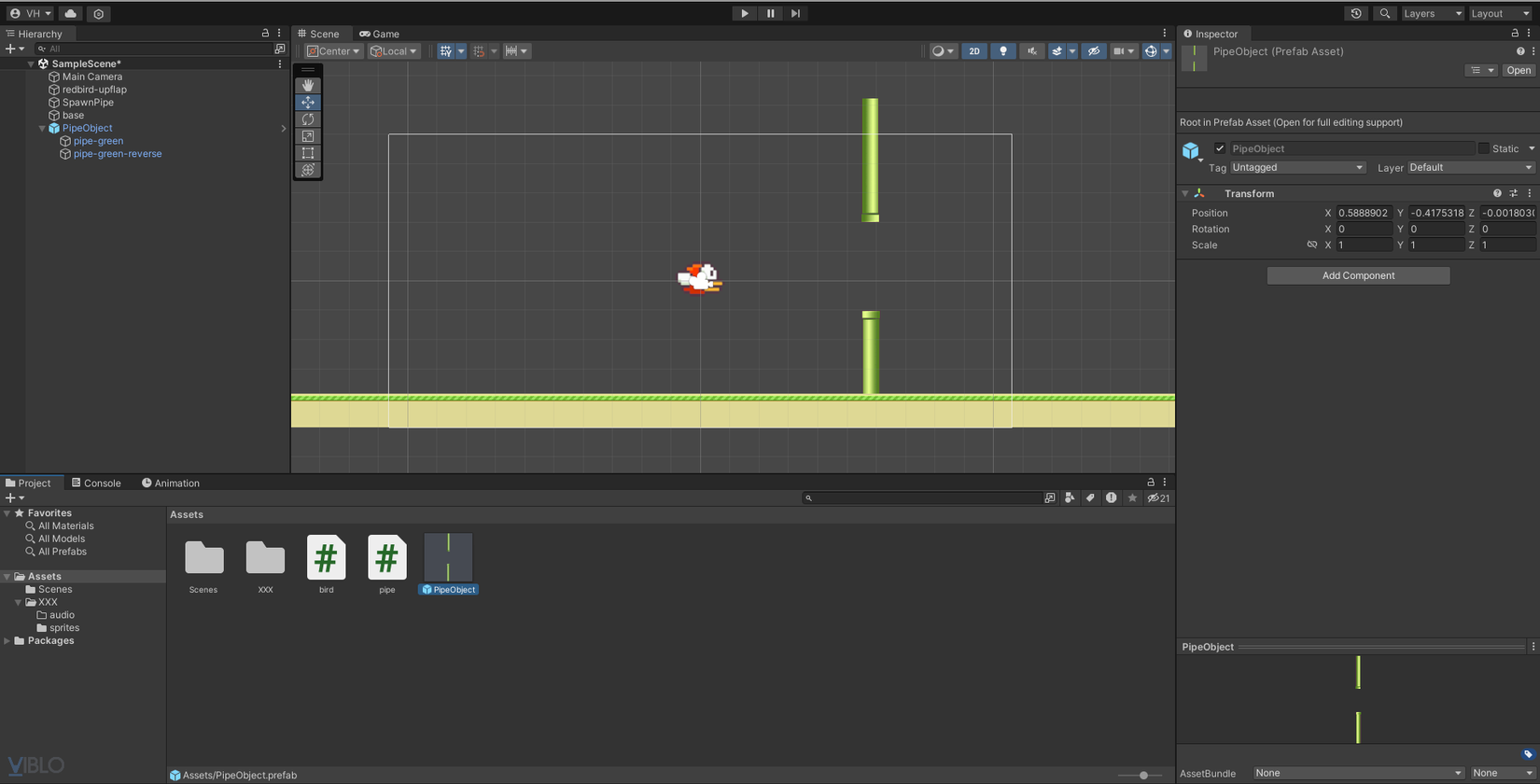The image size is (1540, 784).
Task: Start Play mode with the Play button
Action: tap(744, 14)
